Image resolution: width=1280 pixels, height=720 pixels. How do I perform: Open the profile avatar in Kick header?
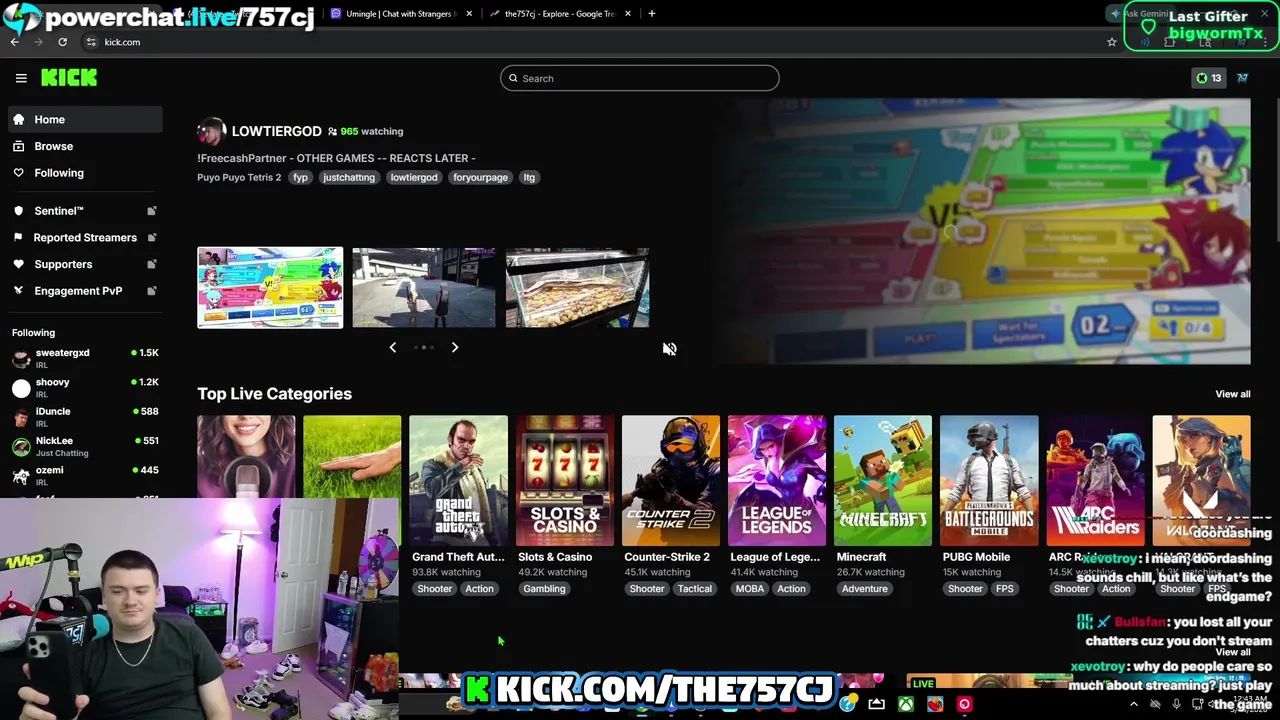click(1242, 78)
